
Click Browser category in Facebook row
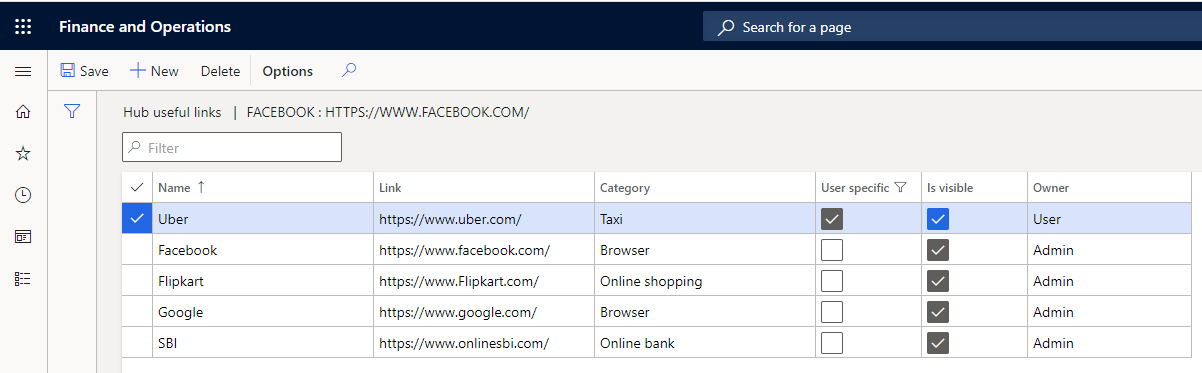[x=705, y=250]
